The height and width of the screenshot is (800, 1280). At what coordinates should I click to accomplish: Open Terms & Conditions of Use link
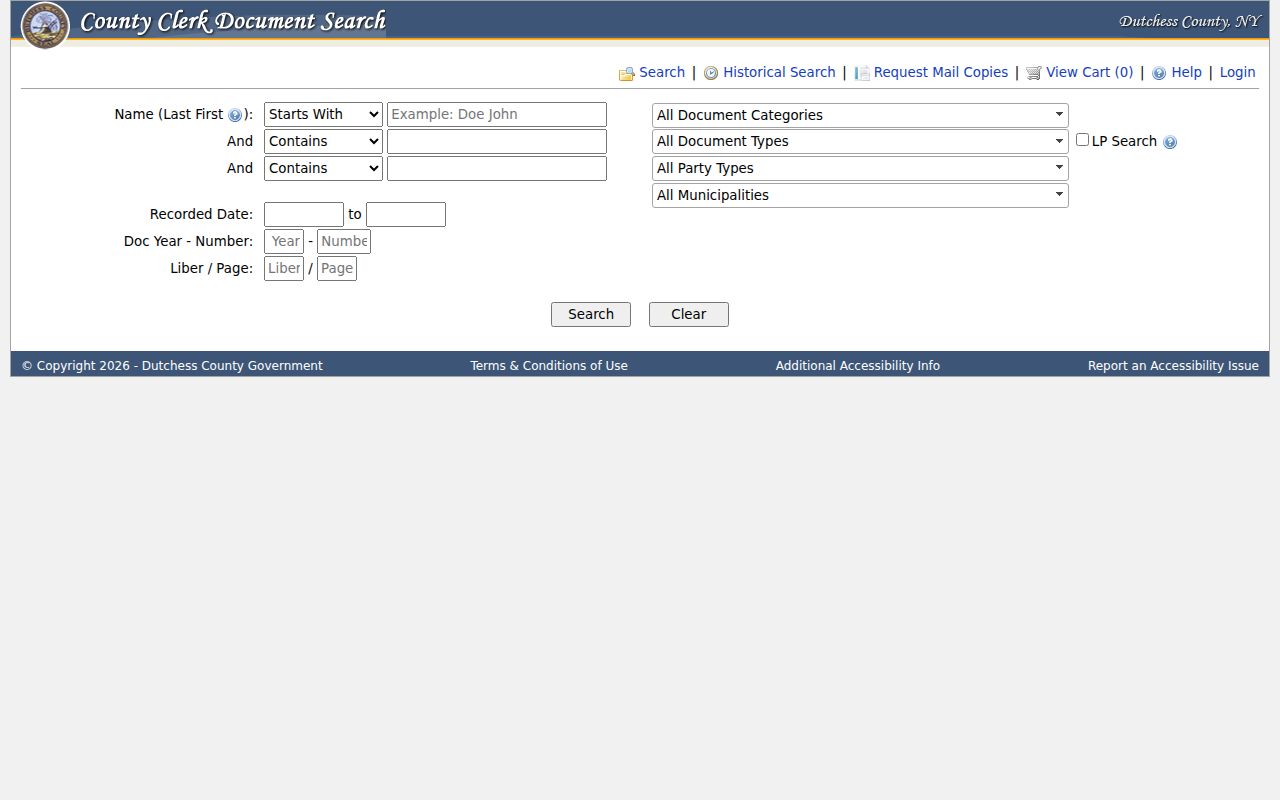coord(549,366)
